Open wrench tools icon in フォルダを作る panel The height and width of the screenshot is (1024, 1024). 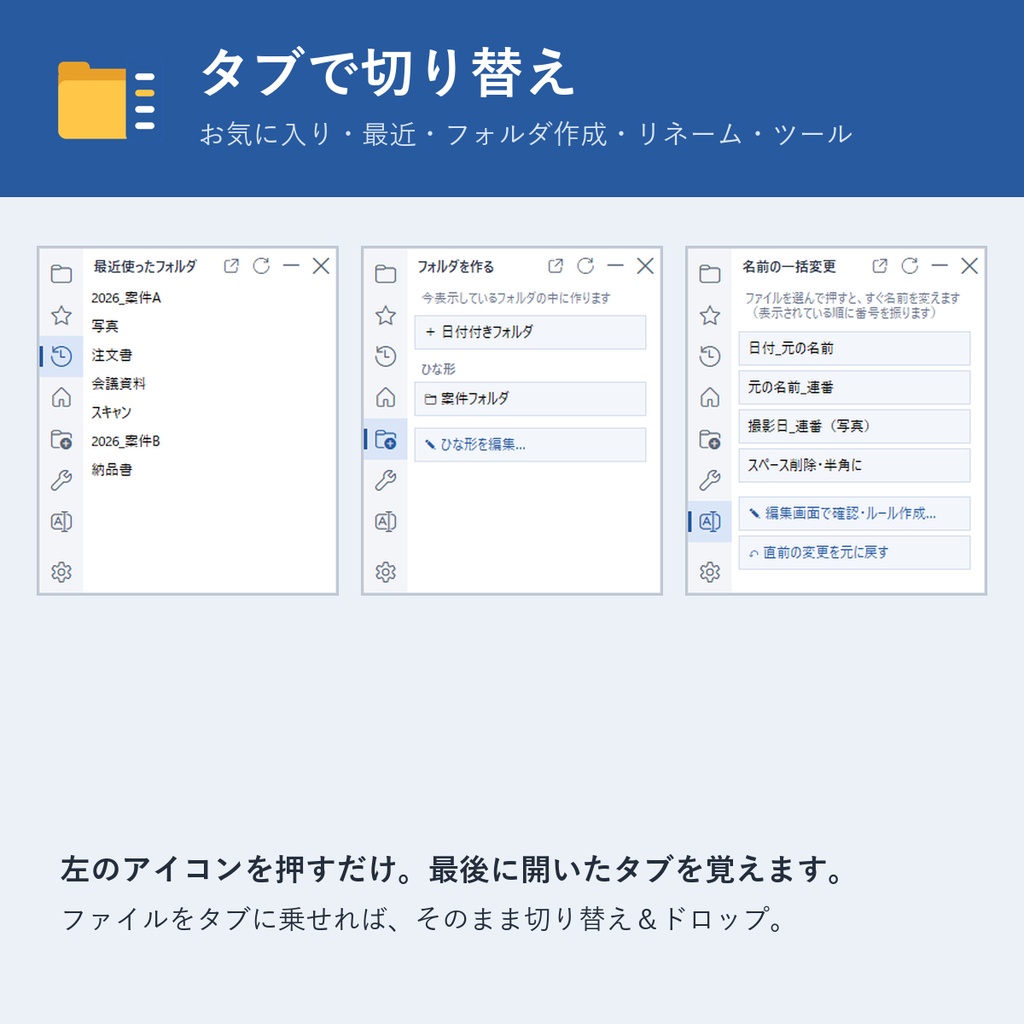pyautogui.click(x=385, y=481)
